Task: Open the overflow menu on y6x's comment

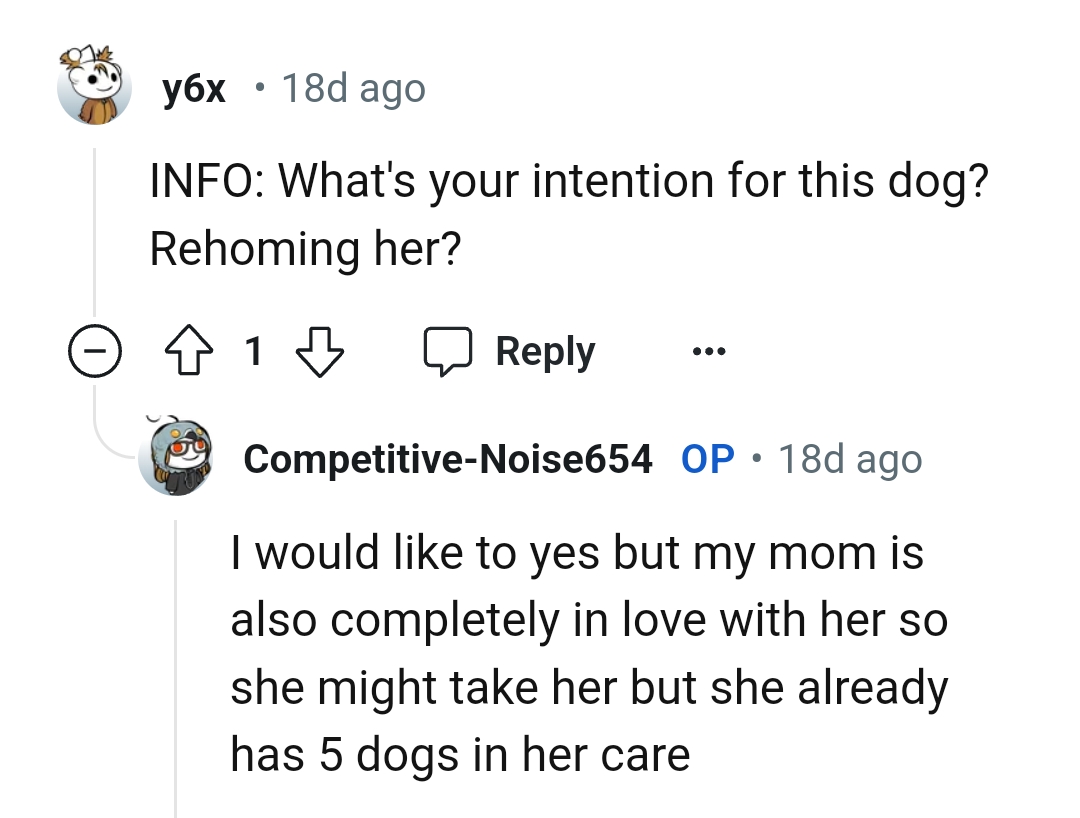Action: (708, 351)
